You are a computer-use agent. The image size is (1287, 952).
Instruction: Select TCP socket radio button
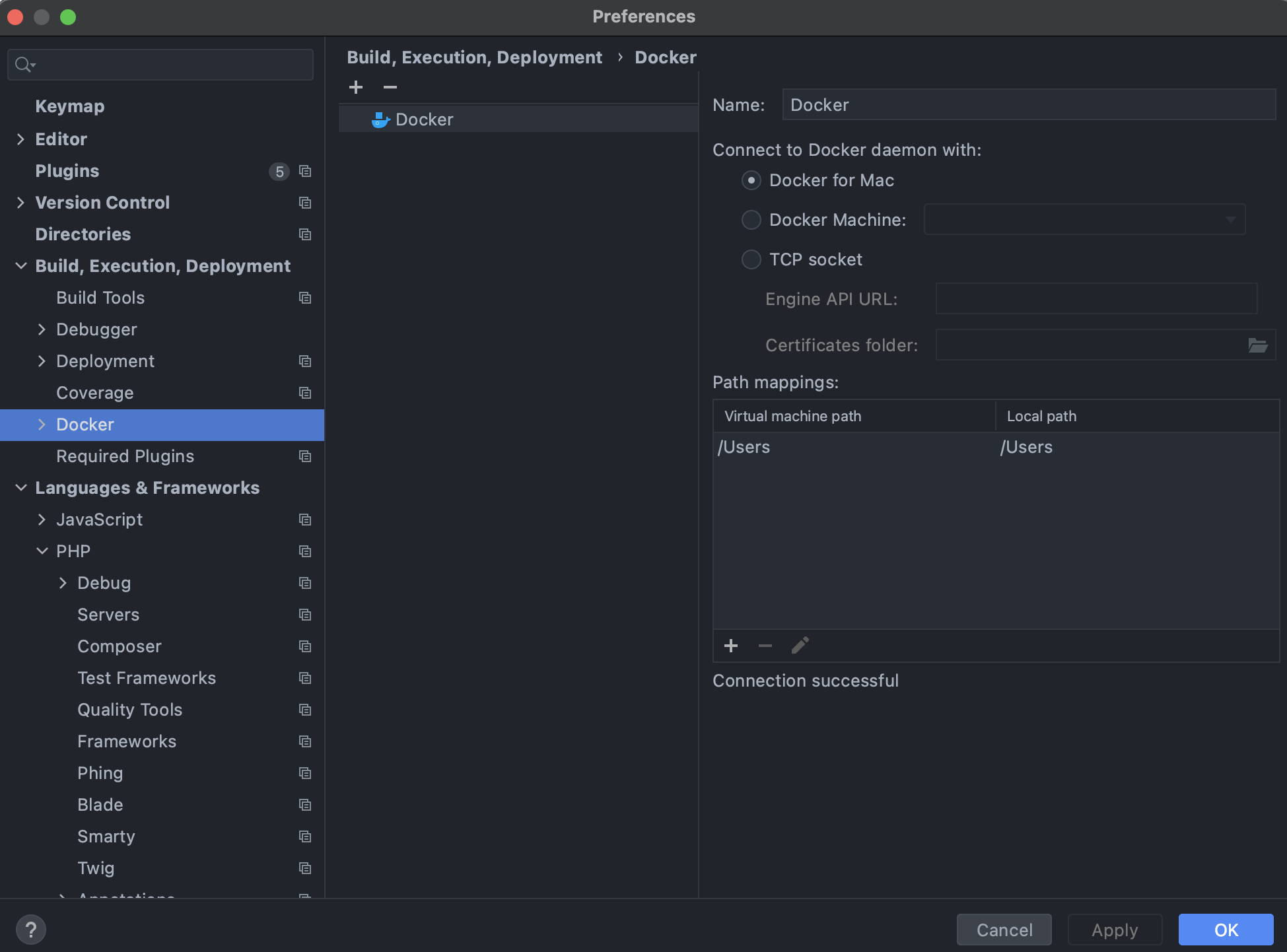(x=751, y=259)
